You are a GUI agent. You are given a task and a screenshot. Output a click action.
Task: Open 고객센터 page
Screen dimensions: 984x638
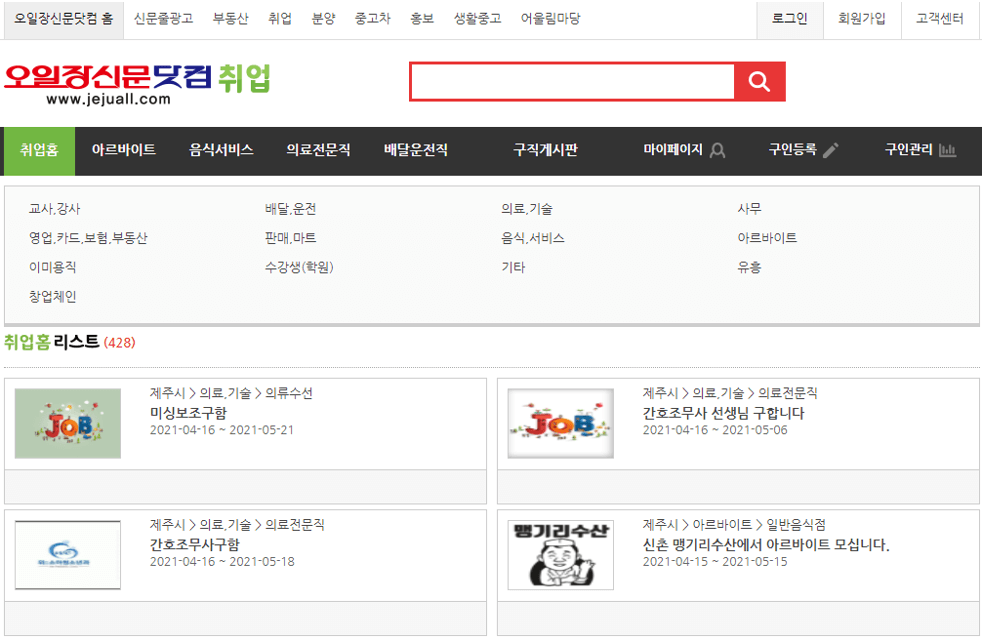click(939, 19)
